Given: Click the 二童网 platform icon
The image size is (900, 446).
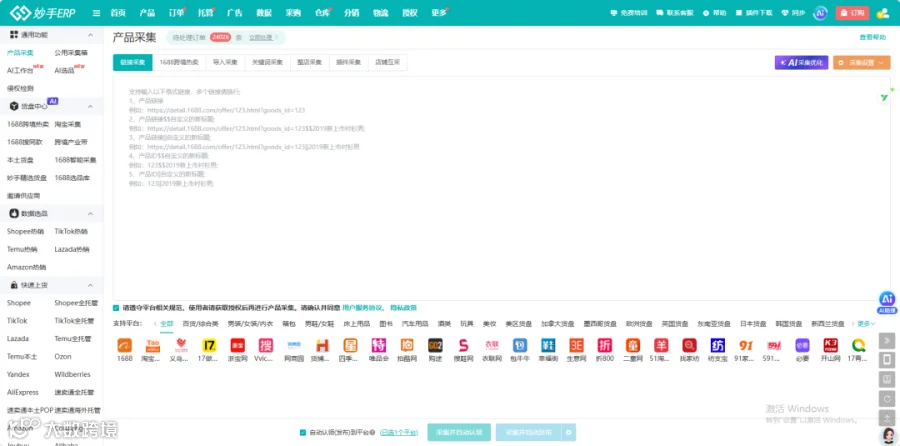Looking at the screenshot, I should pyautogui.click(x=633, y=345).
